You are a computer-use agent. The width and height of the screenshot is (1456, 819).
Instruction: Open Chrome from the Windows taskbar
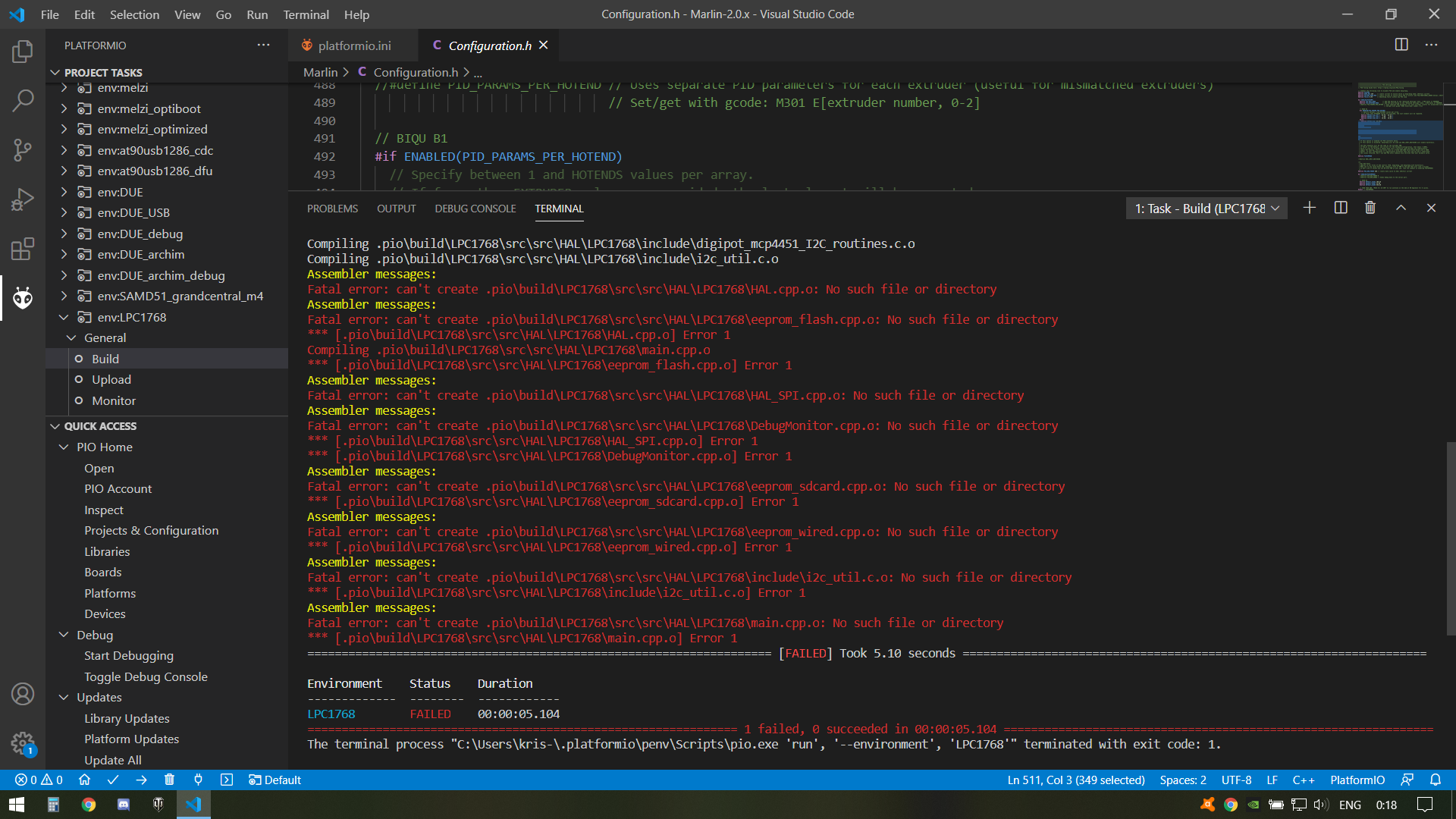[89, 805]
